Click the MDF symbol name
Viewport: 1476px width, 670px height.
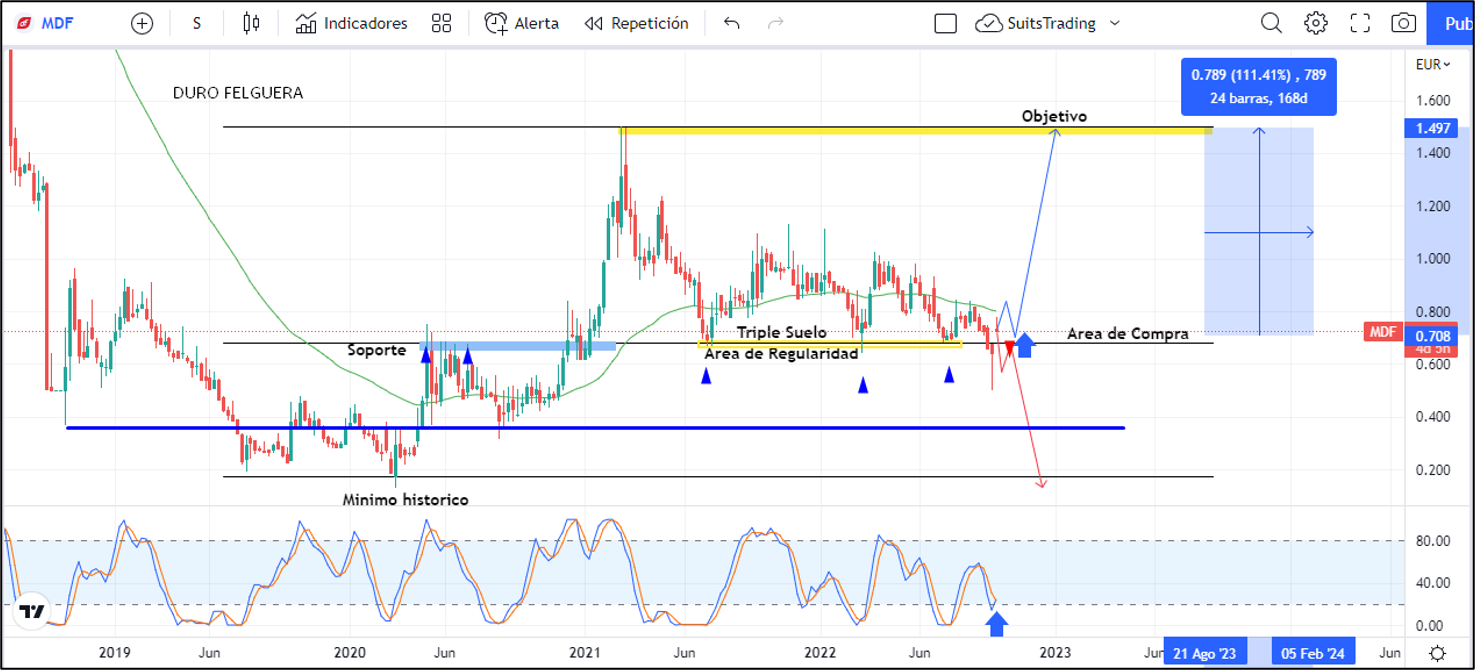point(56,23)
